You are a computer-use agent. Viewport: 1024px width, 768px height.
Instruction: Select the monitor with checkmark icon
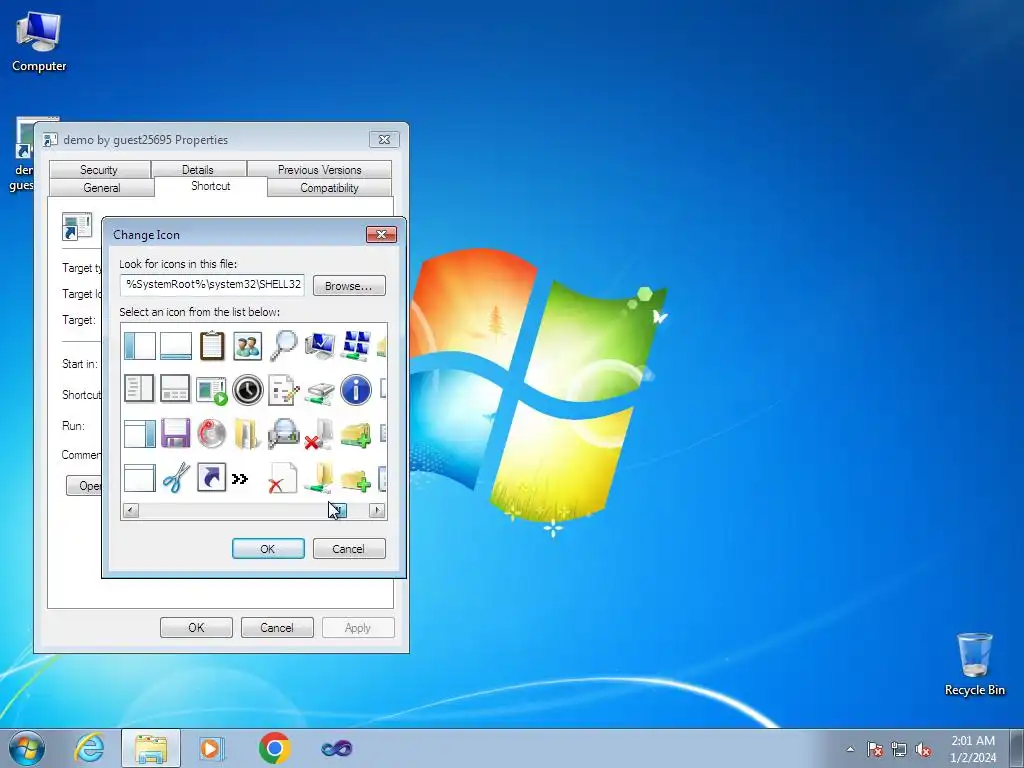(320, 345)
